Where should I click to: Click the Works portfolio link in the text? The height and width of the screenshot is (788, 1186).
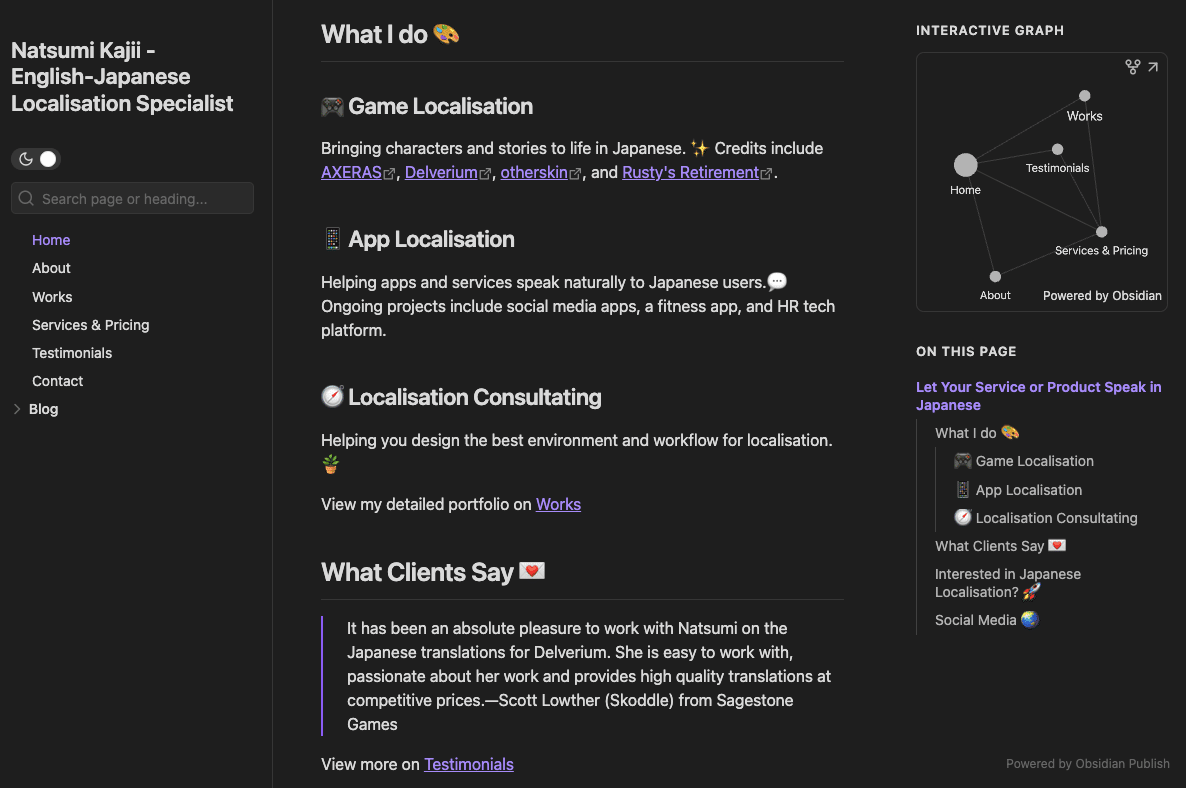558,505
